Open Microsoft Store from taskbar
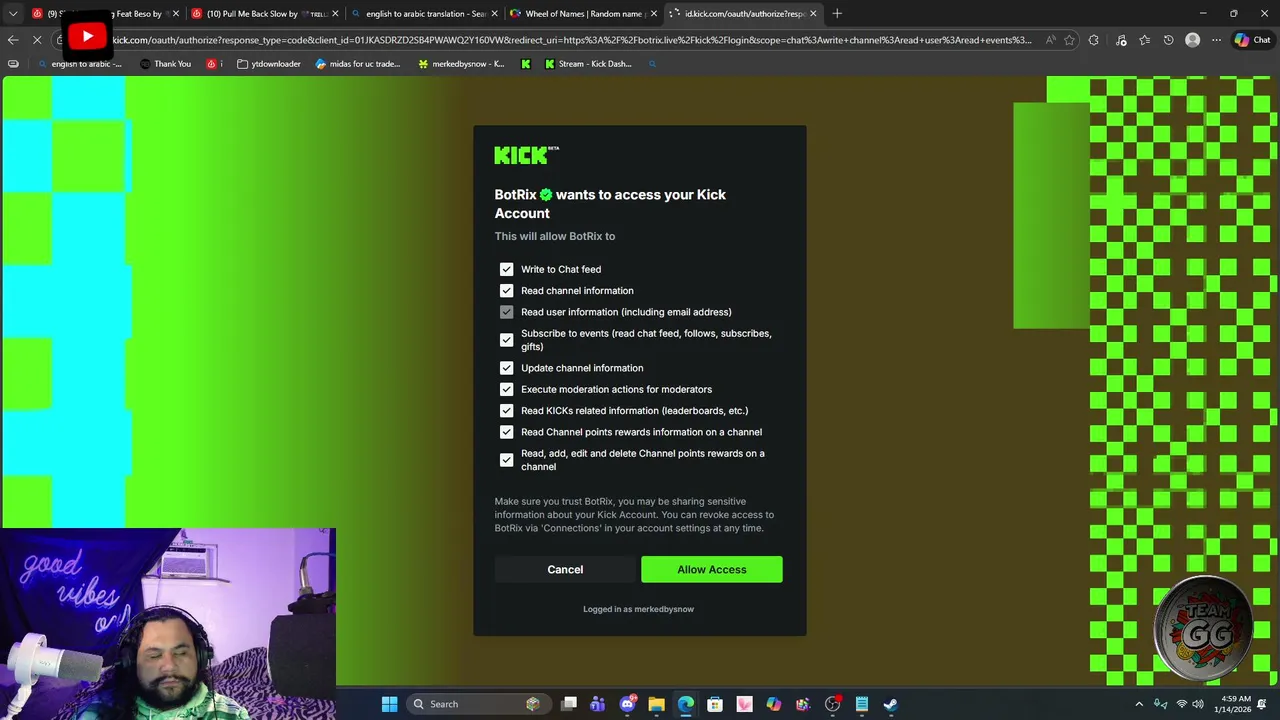The image size is (1280, 720). pos(715,704)
